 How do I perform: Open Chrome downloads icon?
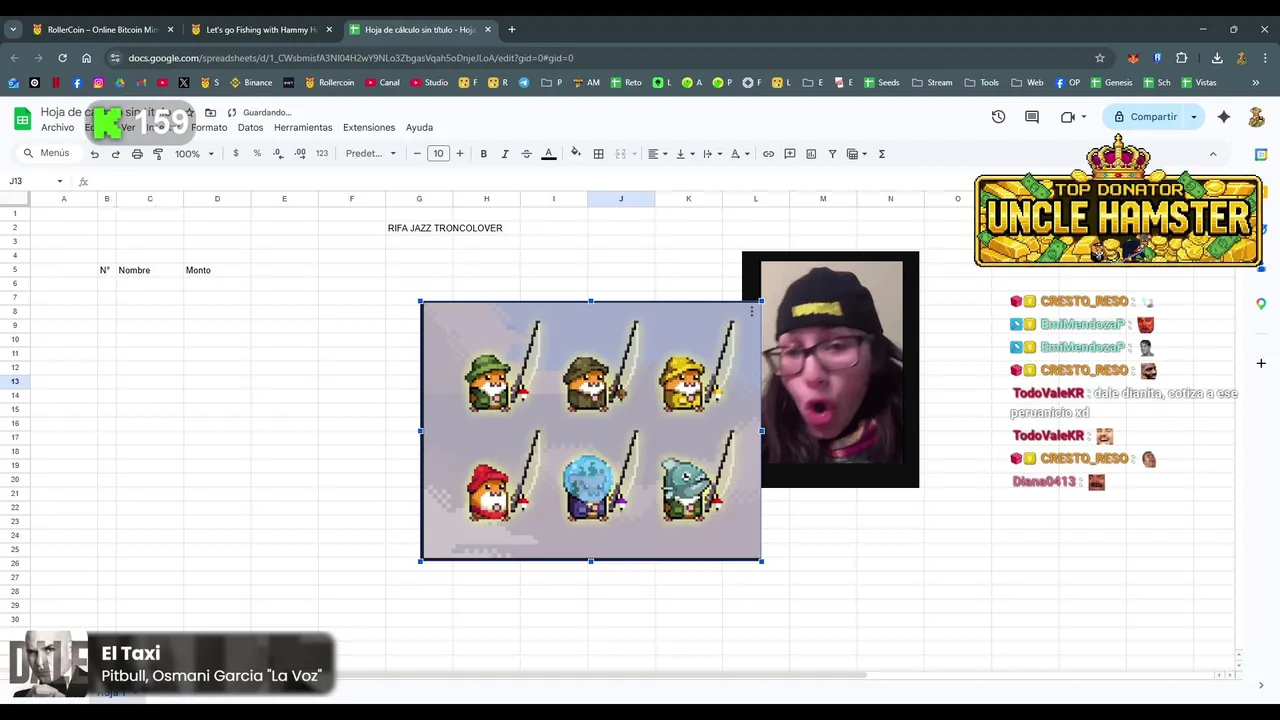click(1217, 58)
